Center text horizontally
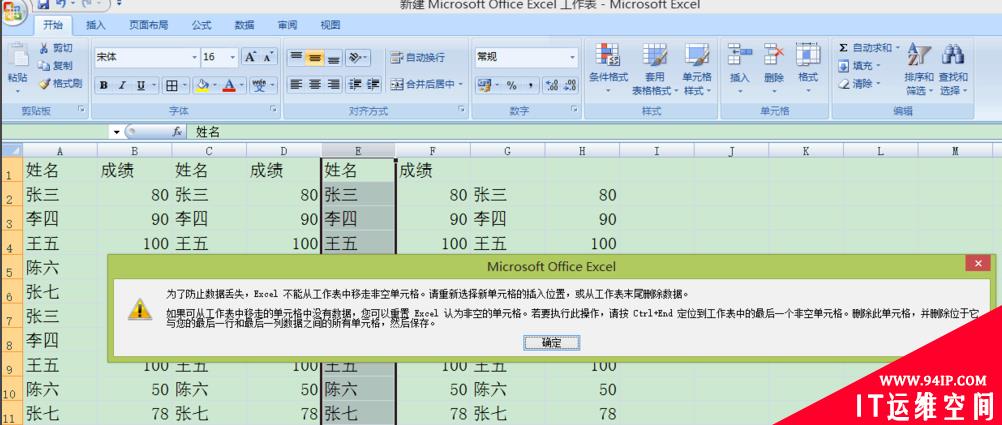The height and width of the screenshot is (425, 1002). click(x=314, y=84)
